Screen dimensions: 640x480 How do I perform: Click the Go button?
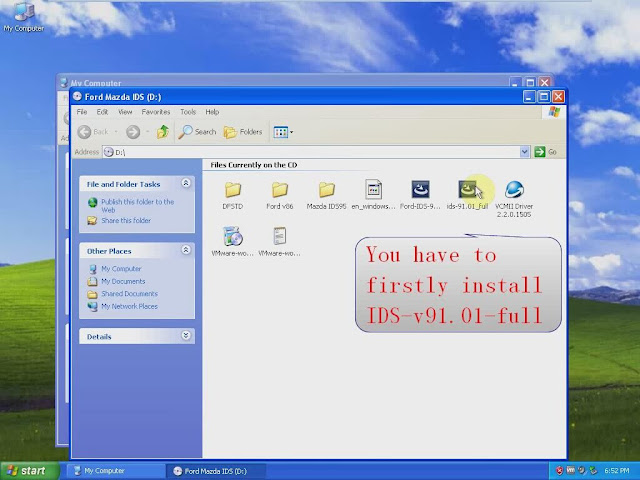click(x=546, y=152)
